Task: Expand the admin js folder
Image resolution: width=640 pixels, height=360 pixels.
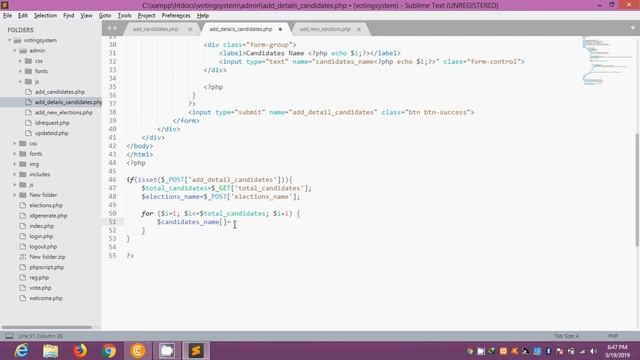Action: point(20,82)
